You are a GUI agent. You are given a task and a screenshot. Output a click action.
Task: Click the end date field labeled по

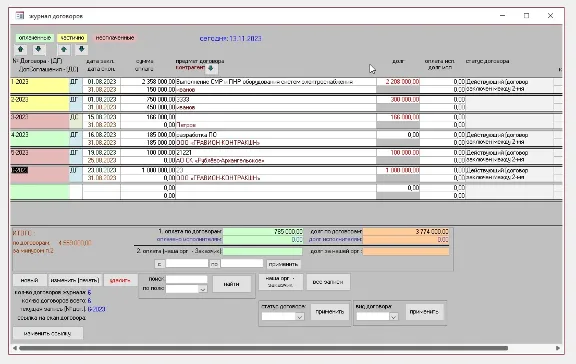[242, 263]
